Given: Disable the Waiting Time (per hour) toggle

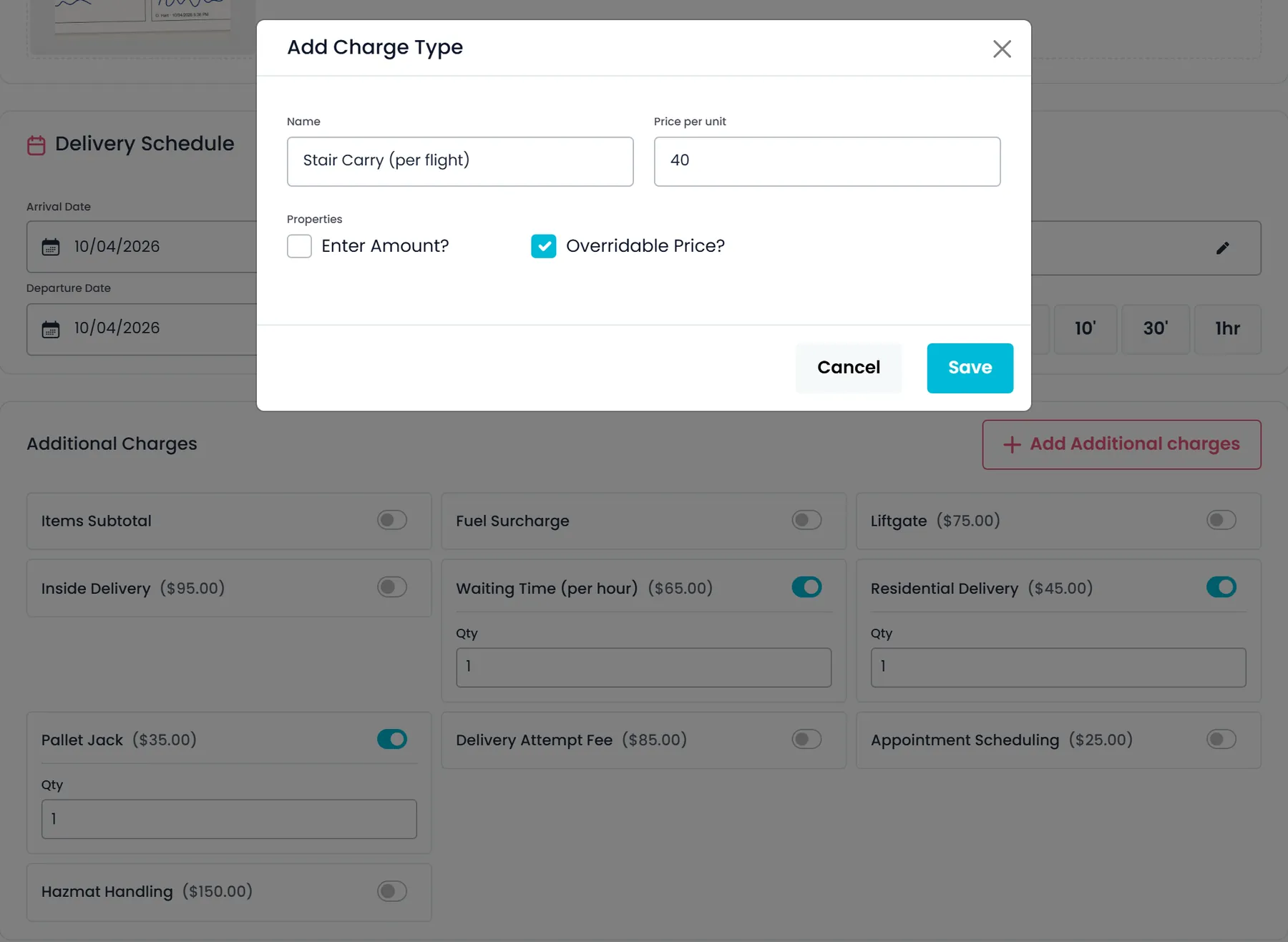Looking at the screenshot, I should [x=806, y=587].
